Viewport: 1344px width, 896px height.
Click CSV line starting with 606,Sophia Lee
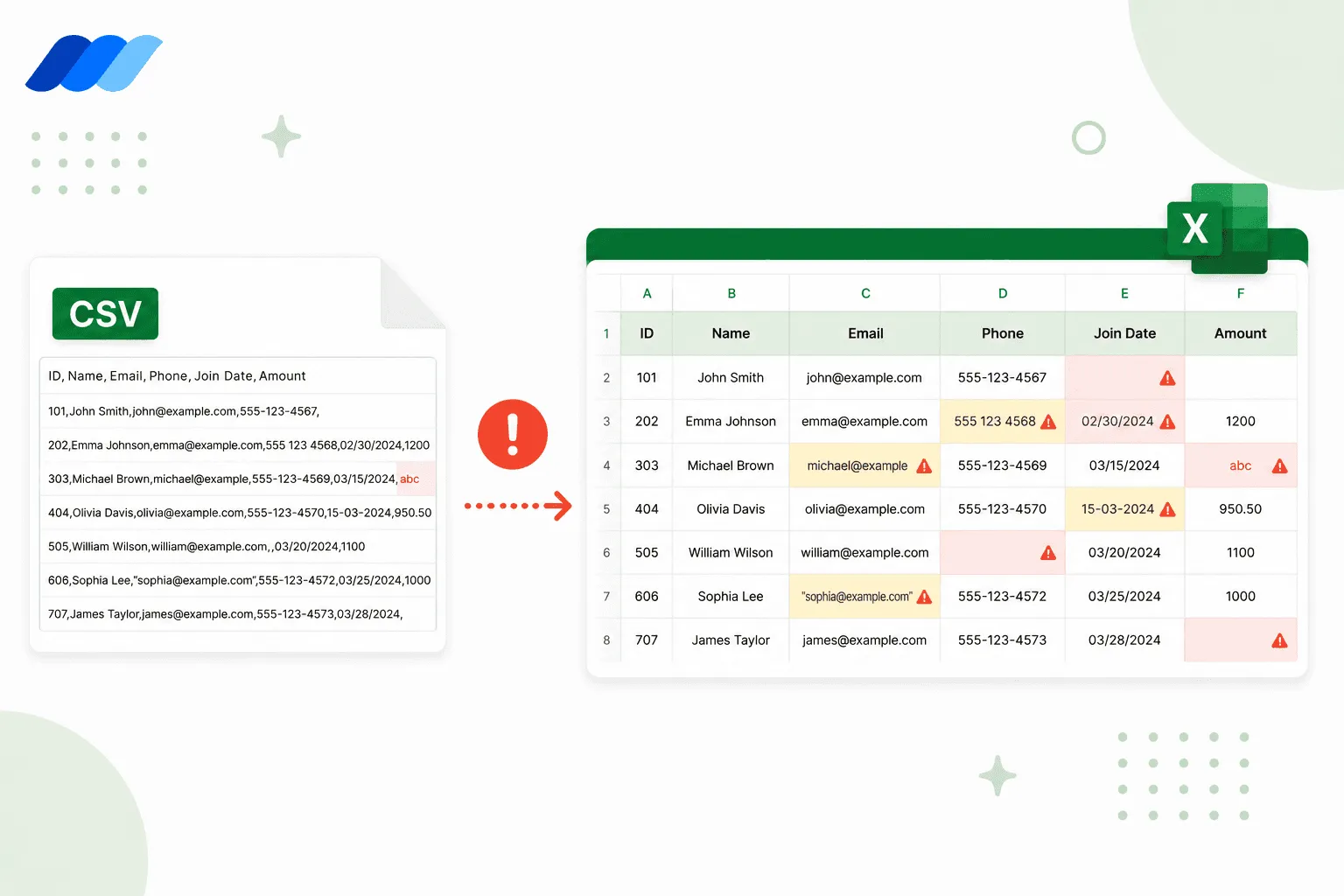coord(239,580)
